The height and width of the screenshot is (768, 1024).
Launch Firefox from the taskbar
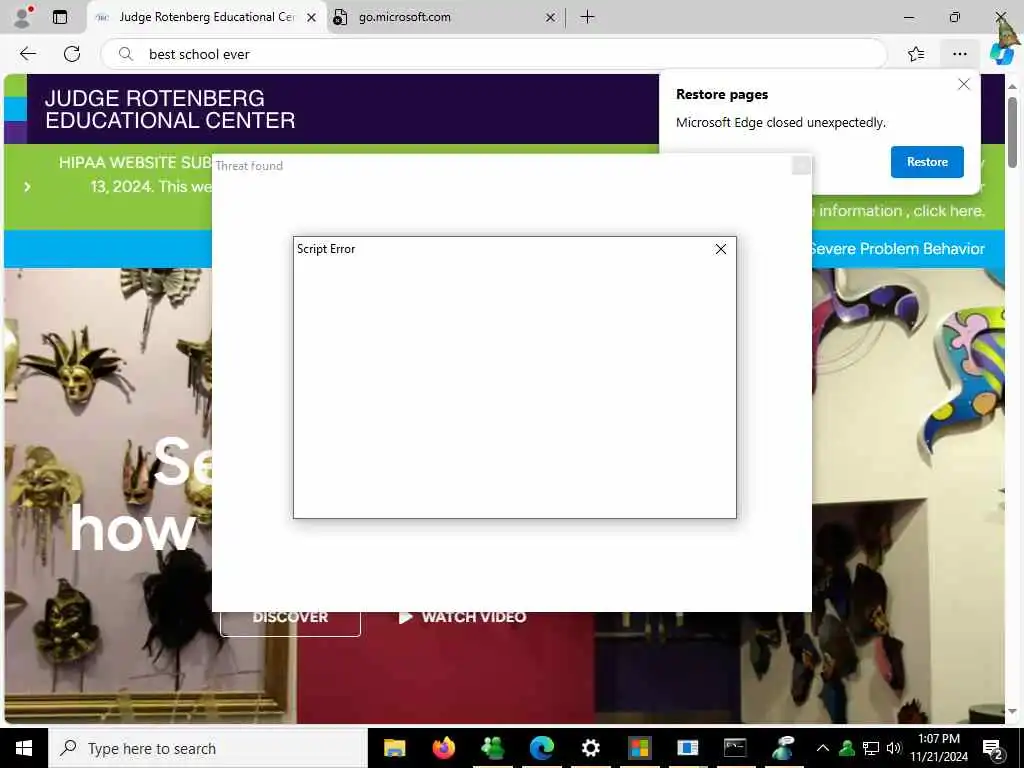coord(443,748)
